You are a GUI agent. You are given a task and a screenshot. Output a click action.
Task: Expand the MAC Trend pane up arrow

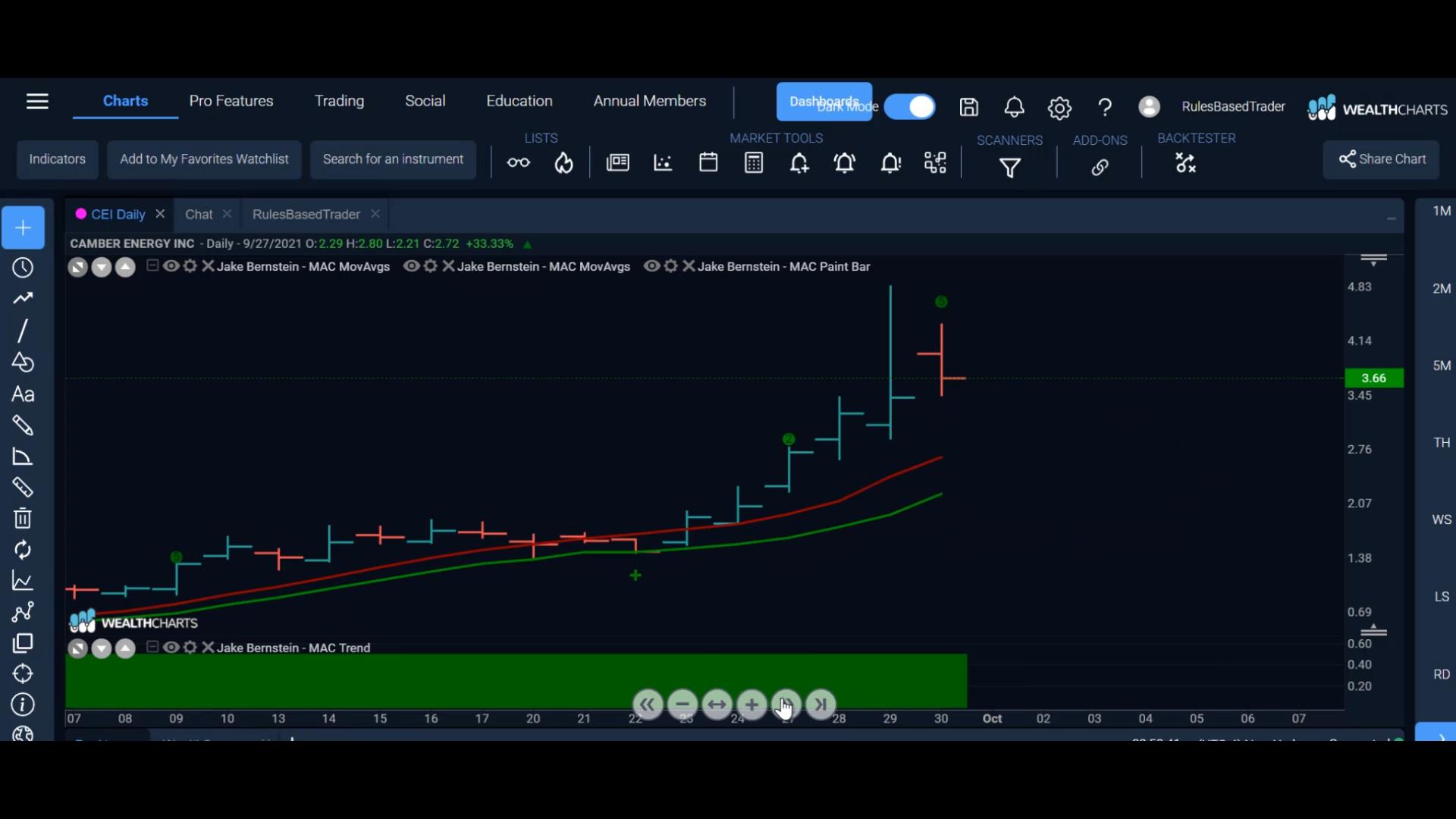[126, 649]
